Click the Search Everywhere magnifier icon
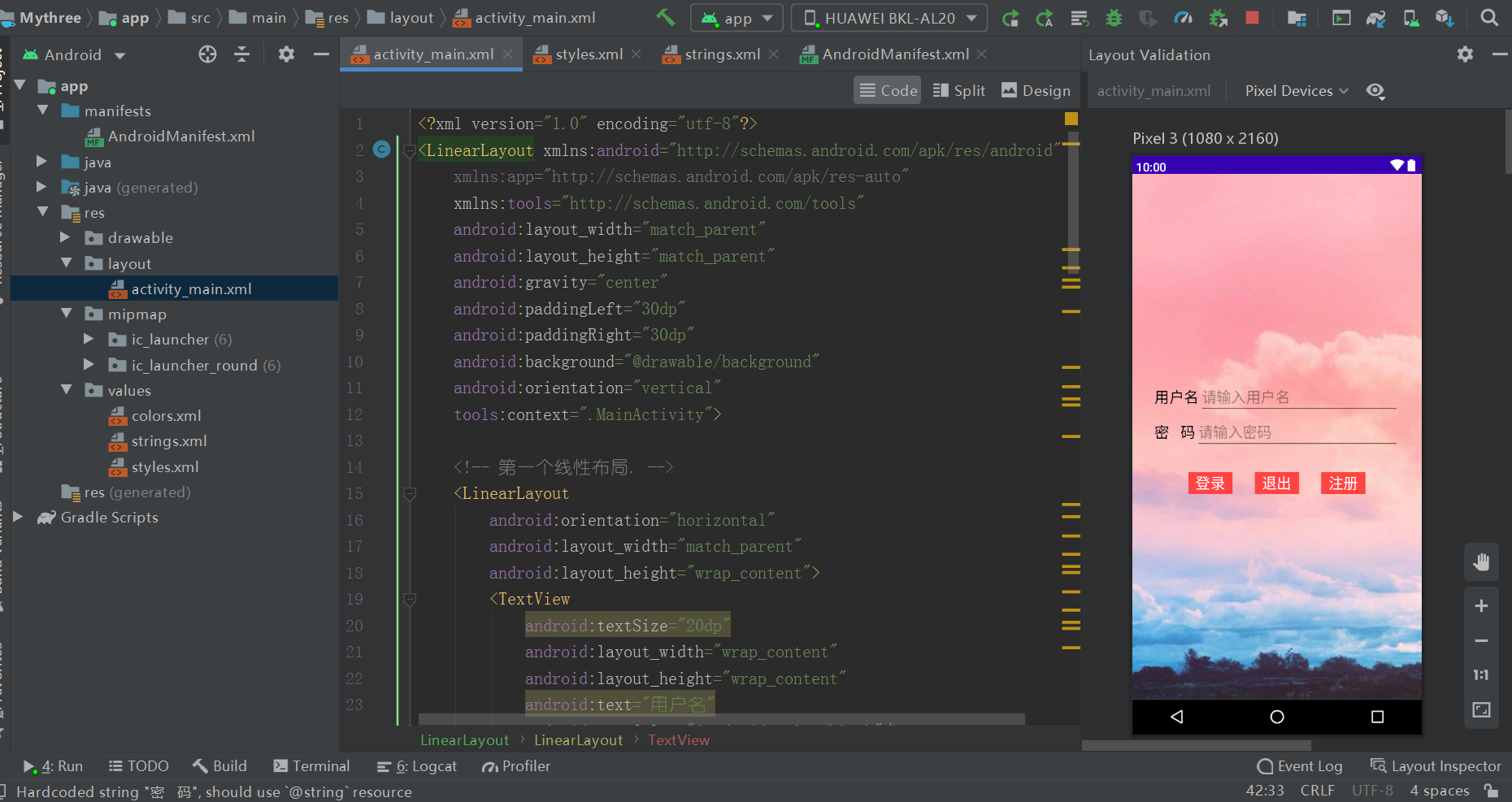The height and width of the screenshot is (802, 1512). tap(1489, 17)
